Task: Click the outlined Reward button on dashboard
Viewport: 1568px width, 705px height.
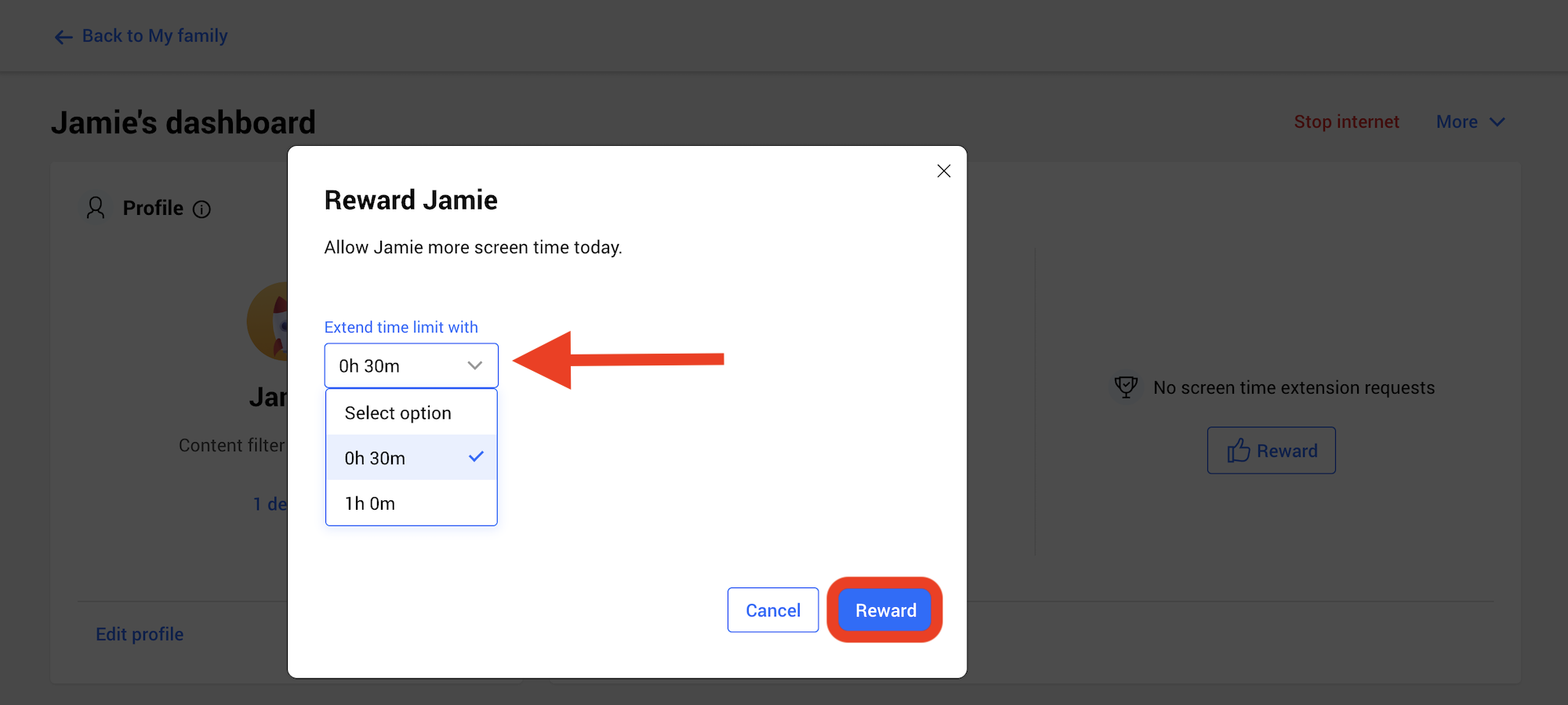Action: 1271,450
